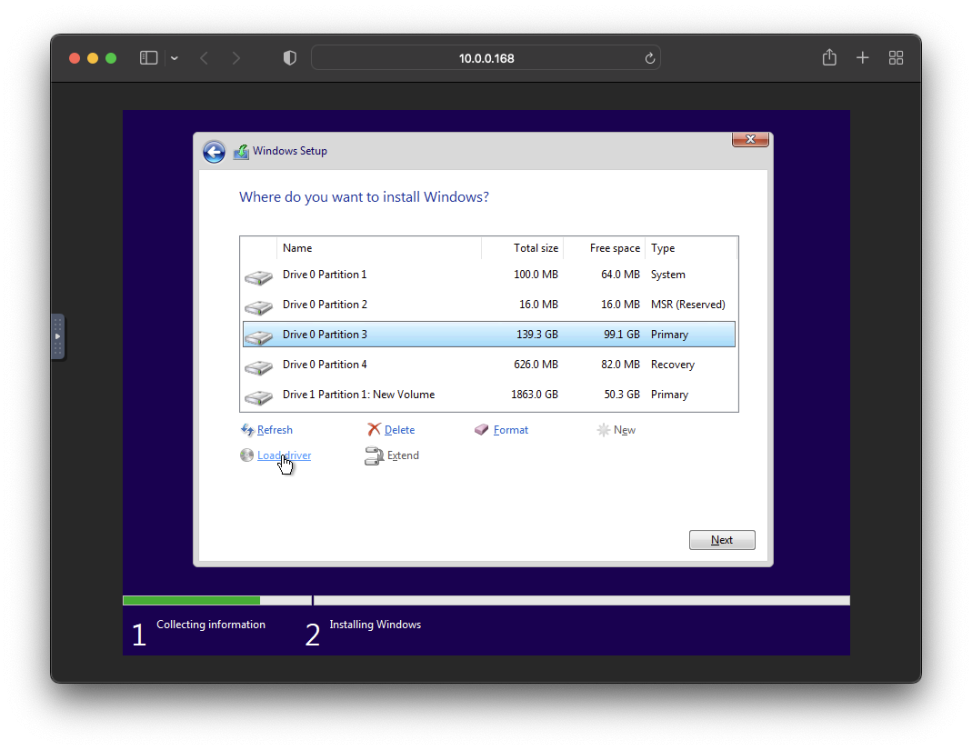Click the Extend link

(403, 455)
